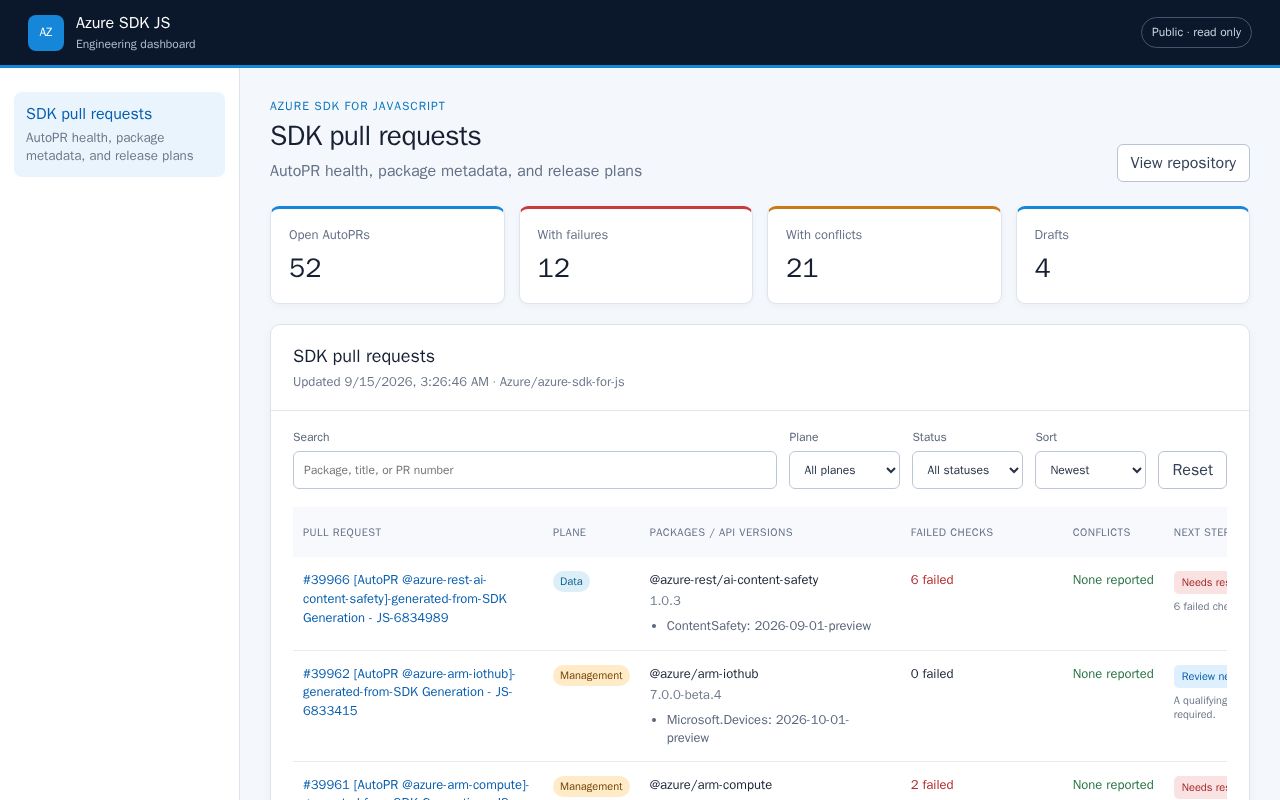Click the Failed Checks column header
Screen dimensions: 1280x800
point(952,532)
